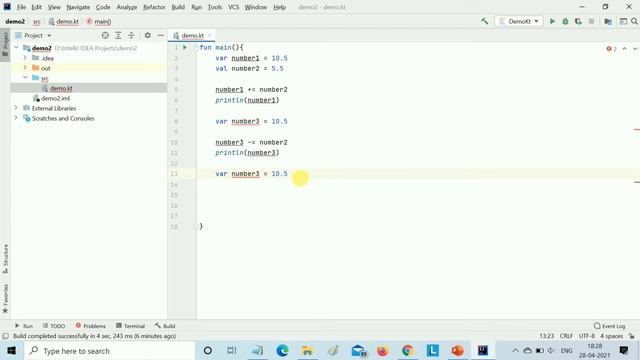640x360 pixels.
Task: Collapse all in Project panel
Action: pyautogui.click(x=131, y=36)
